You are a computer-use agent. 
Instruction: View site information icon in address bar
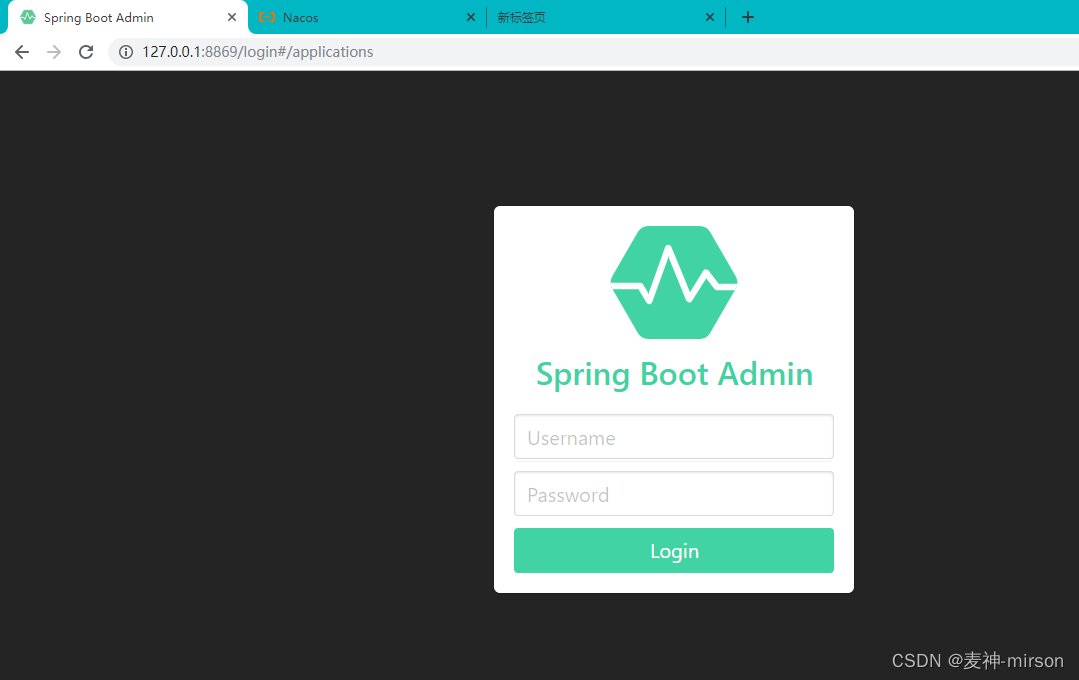126,52
